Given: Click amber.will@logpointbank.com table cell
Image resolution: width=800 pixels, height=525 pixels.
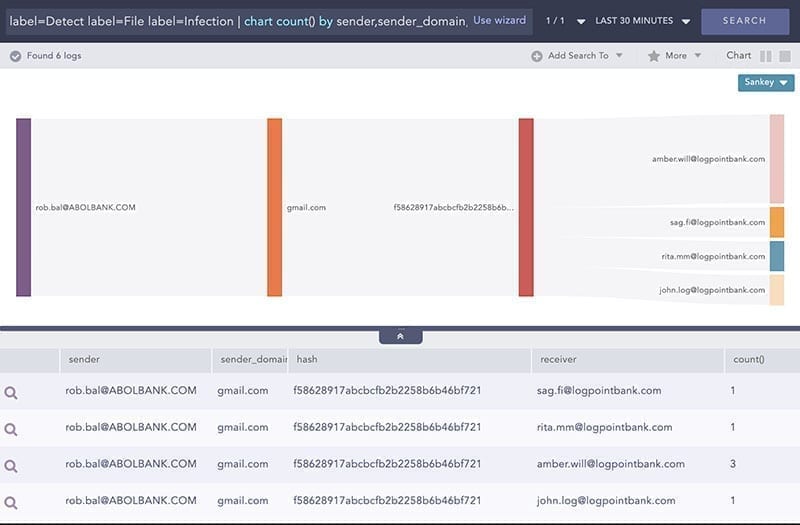Looking at the screenshot, I should coord(610,464).
